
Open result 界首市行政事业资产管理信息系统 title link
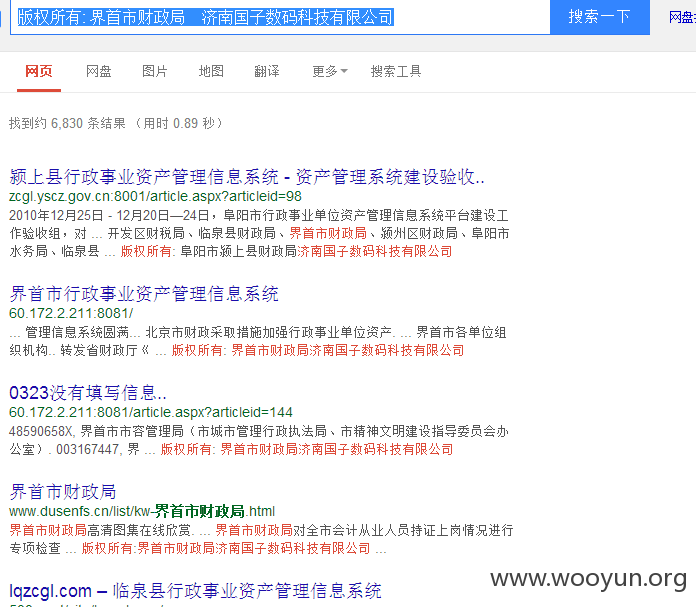click(x=144, y=294)
